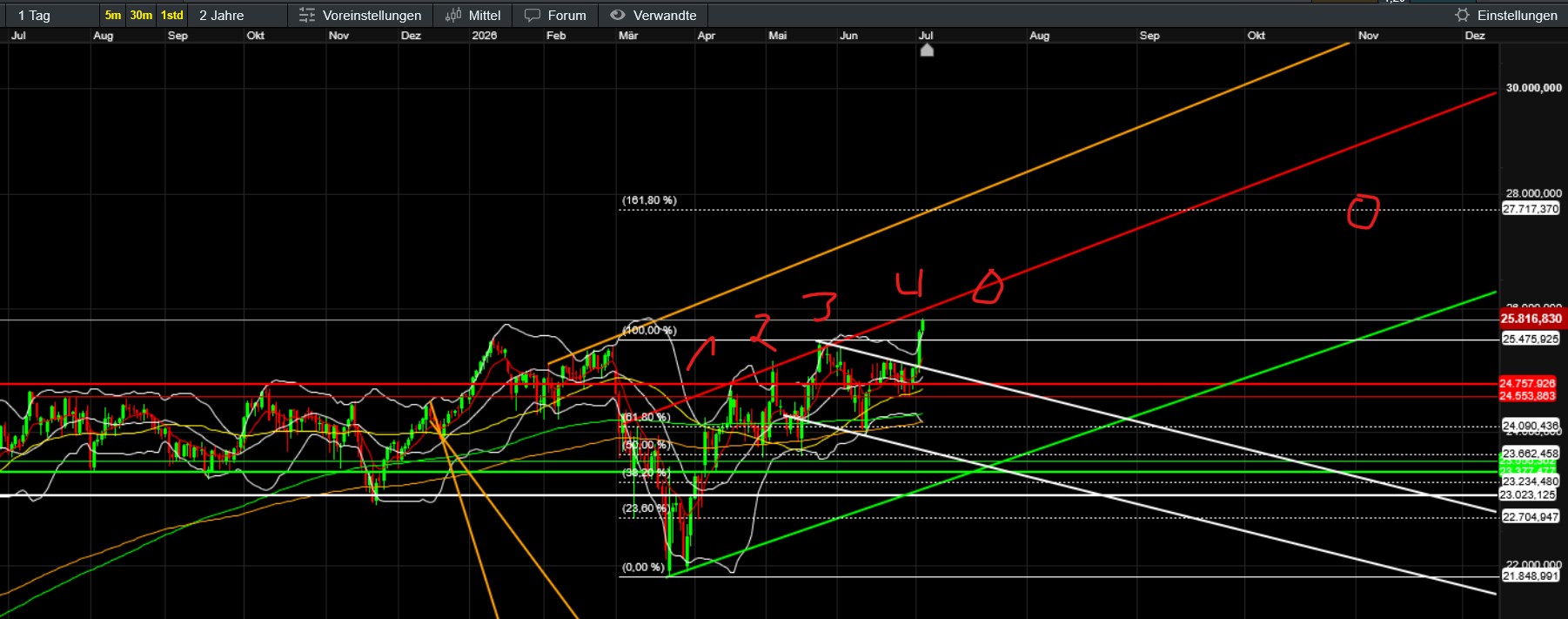The width and height of the screenshot is (1568, 619).
Task: Click the 30.000,000 price axis label
Action: point(1533,88)
